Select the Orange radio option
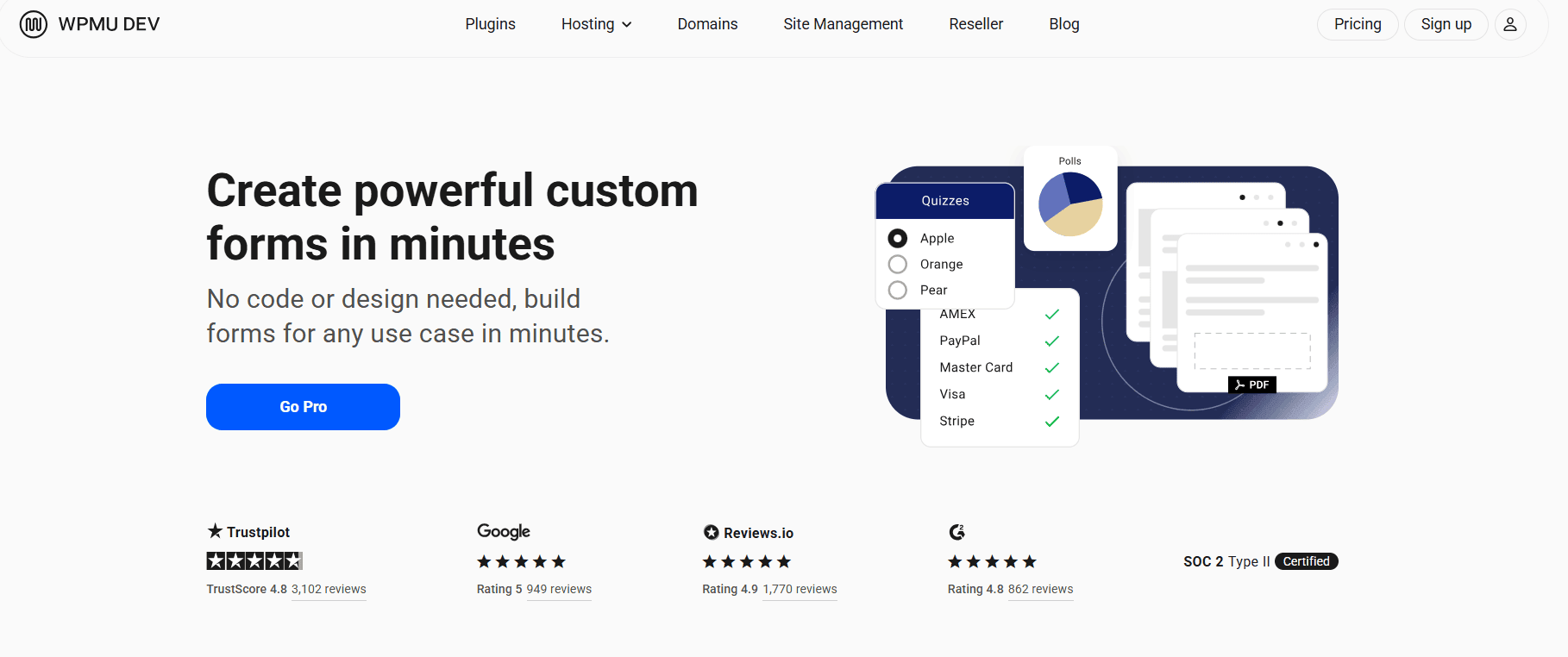 pyautogui.click(x=898, y=264)
